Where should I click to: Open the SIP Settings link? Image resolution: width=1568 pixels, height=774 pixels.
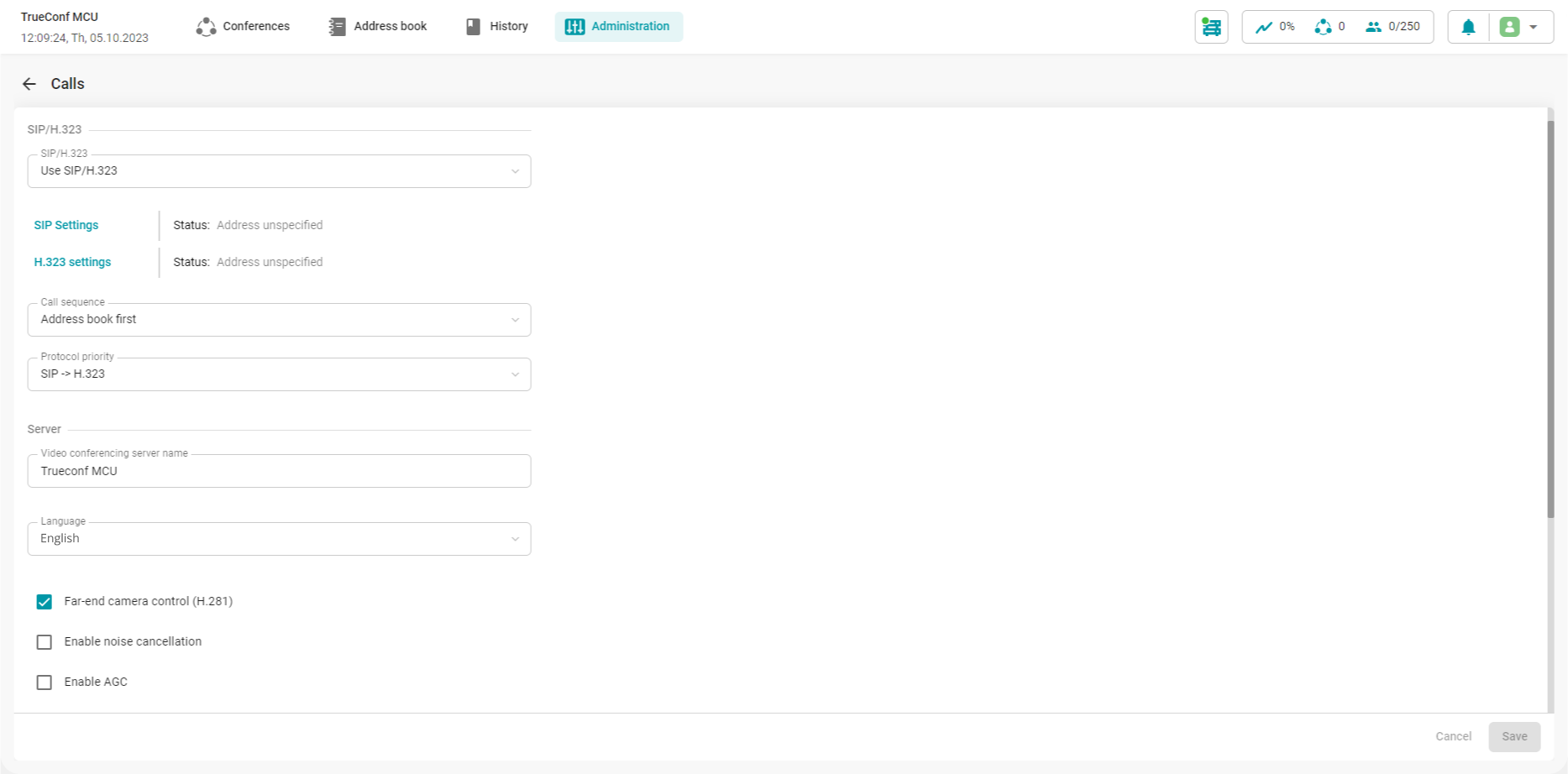(66, 225)
